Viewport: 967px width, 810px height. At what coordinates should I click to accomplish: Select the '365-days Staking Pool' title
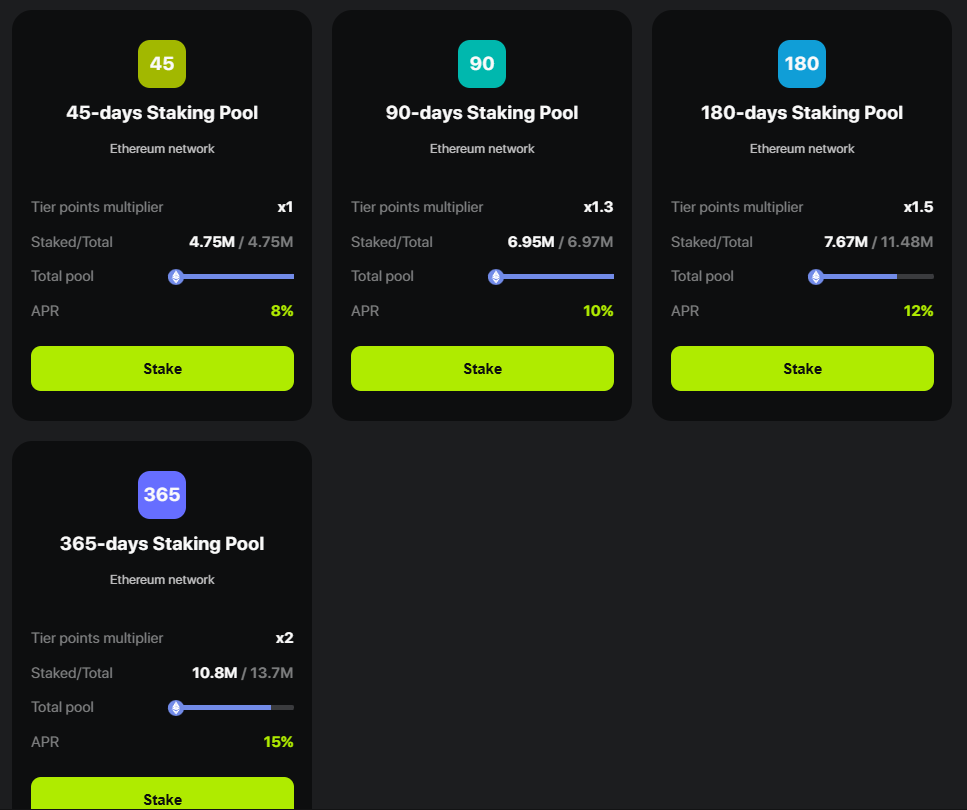click(162, 543)
